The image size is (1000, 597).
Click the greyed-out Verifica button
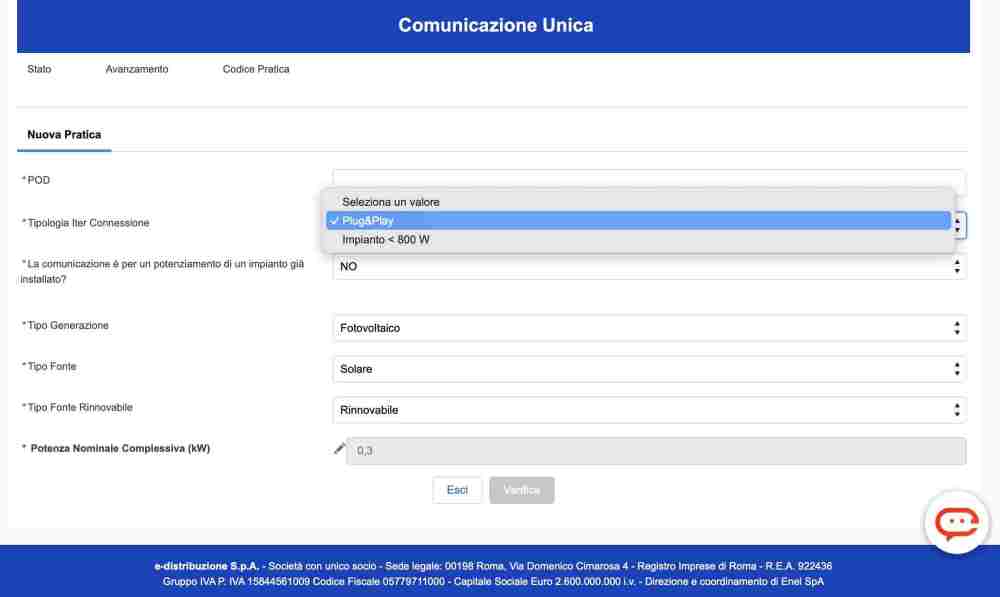521,490
